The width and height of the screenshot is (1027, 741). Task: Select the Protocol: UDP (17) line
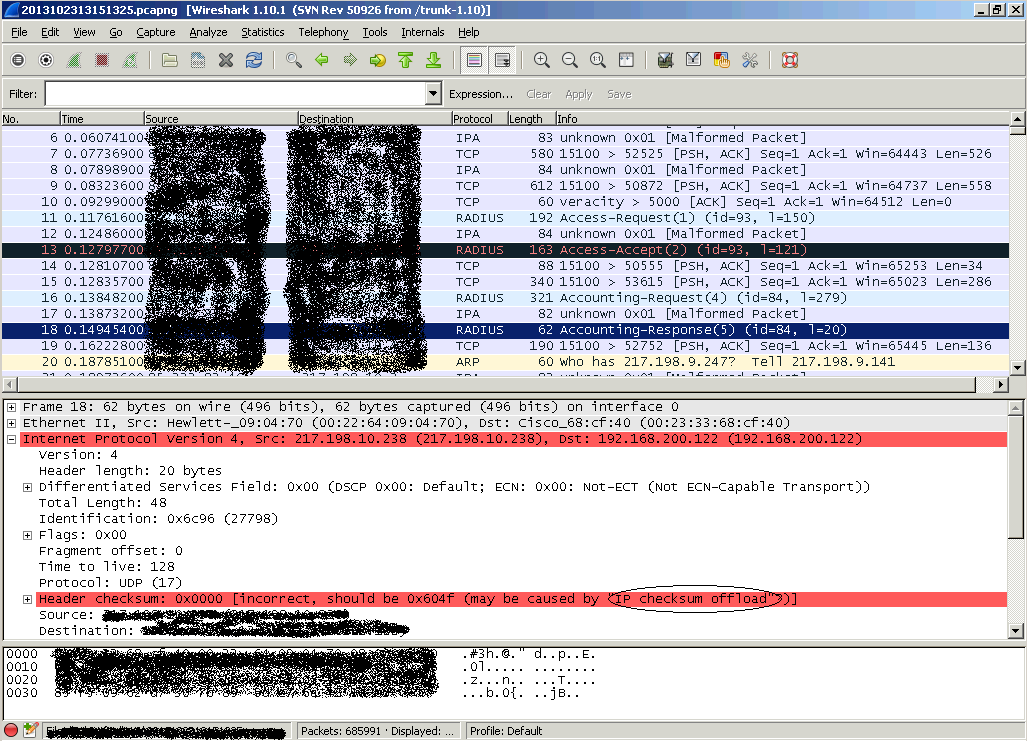coord(110,582)
